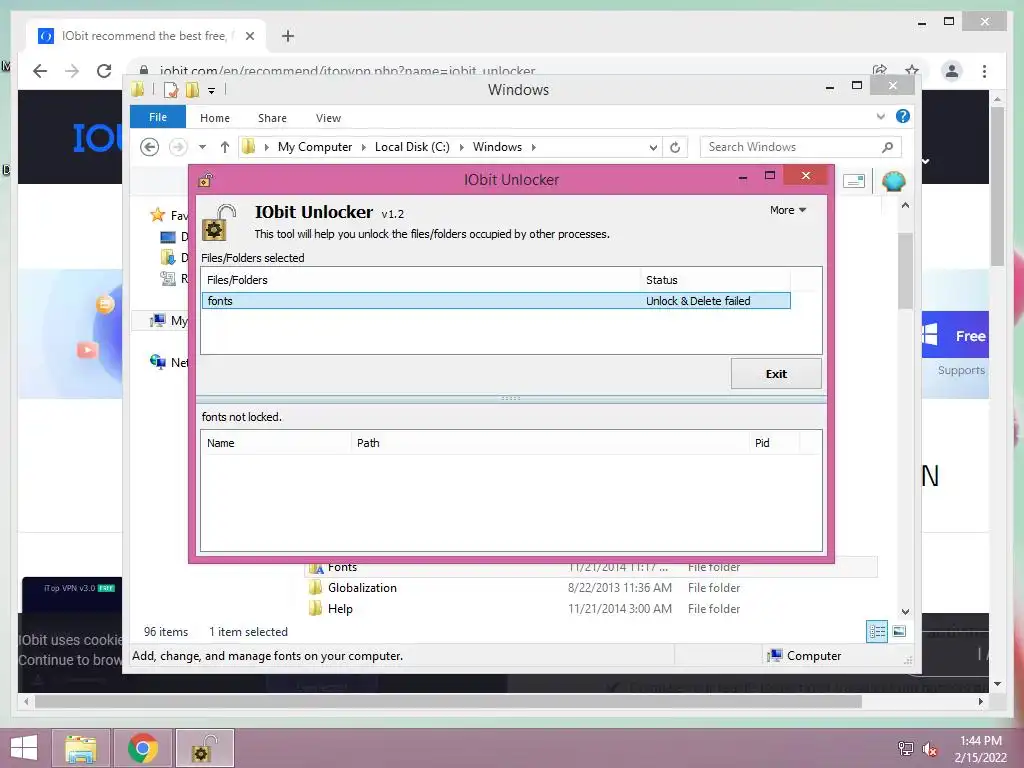This screenshot has height=768, width=1024.
Task: Click the Chrome back navigation arrow
Action: click(x=40, y=71)
